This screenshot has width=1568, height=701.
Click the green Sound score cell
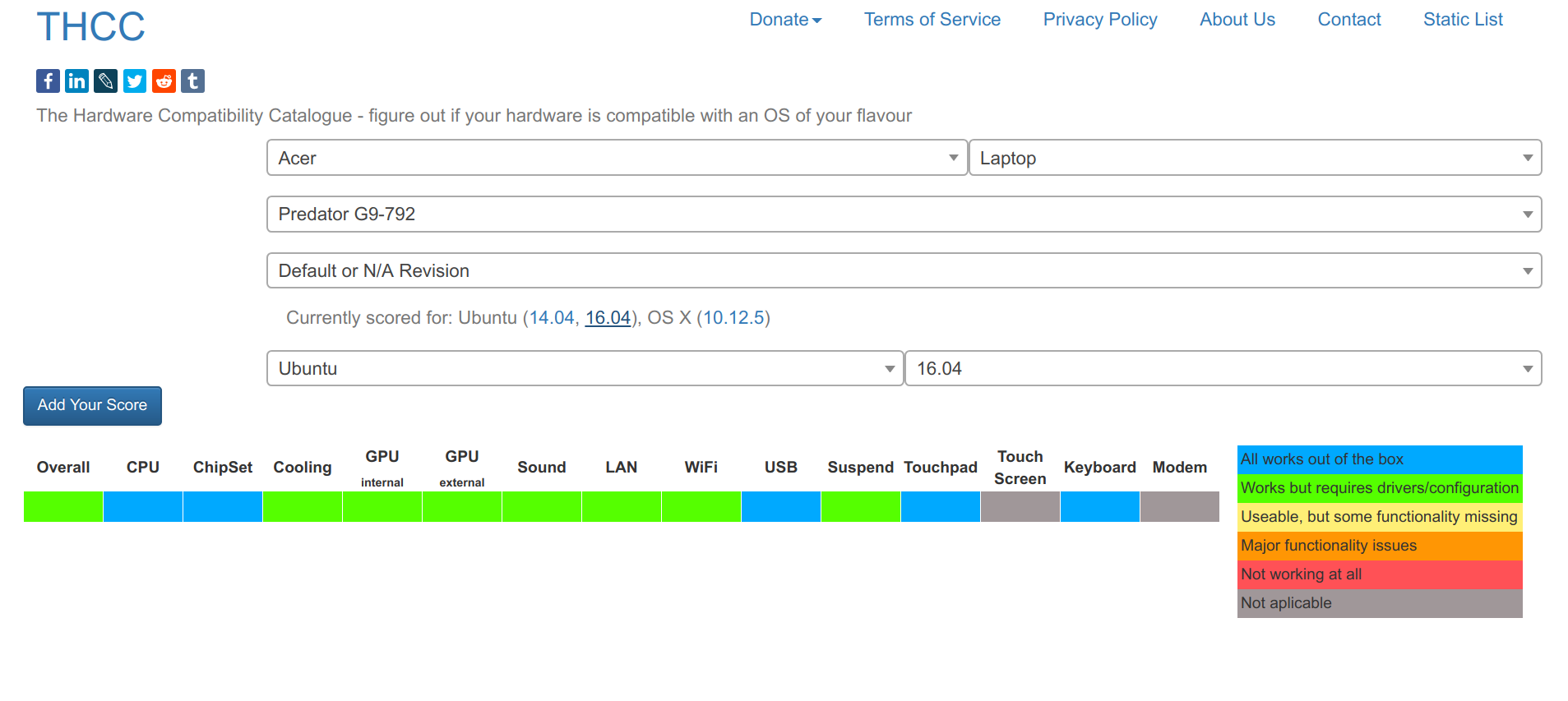click(x=542, y=507)
